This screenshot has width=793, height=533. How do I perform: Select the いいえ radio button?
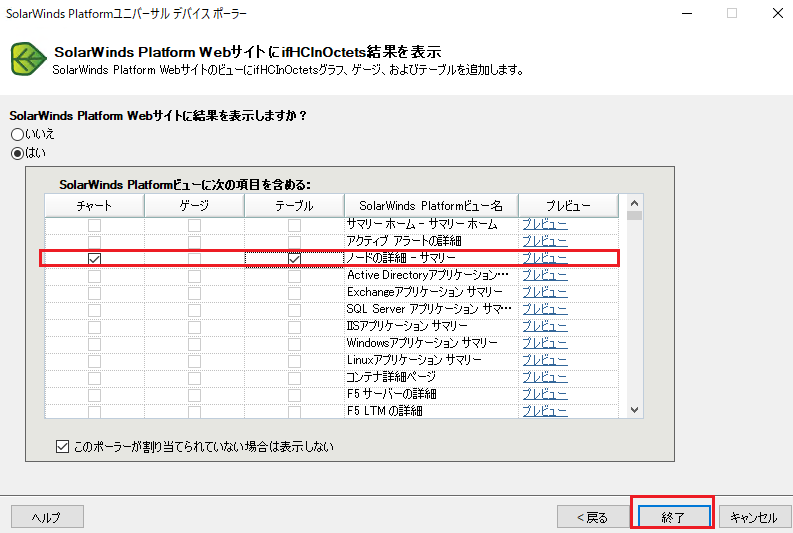point(17,135)
